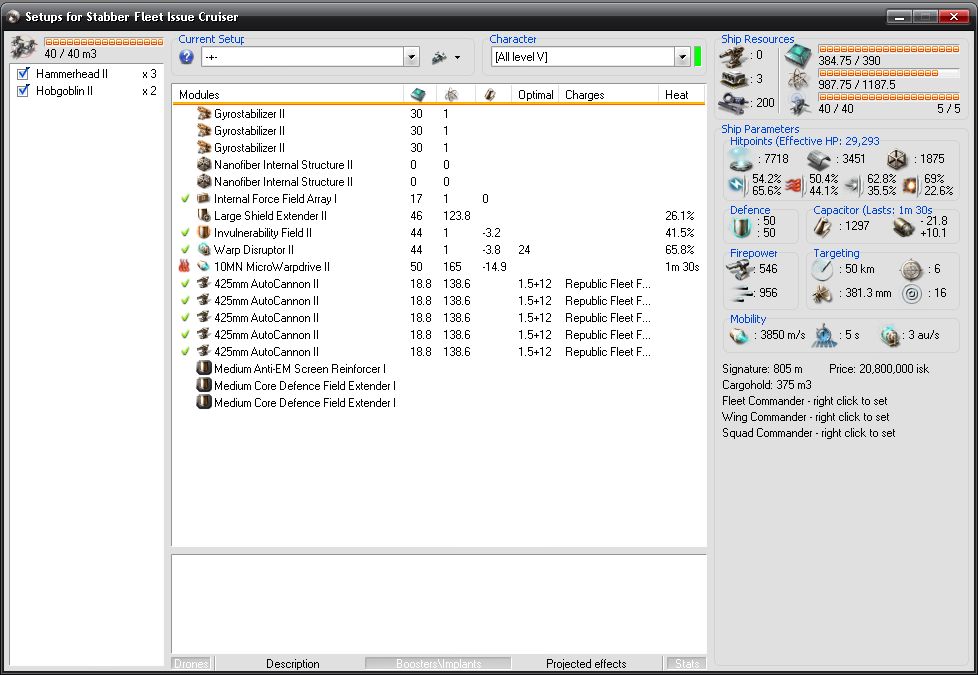Image resolution: width=978 pixels, height=675 pixels.
Task: Click the drone bandwidth icon beside 40 / 40
Action: pyautogui.click(x=799, y=104)
